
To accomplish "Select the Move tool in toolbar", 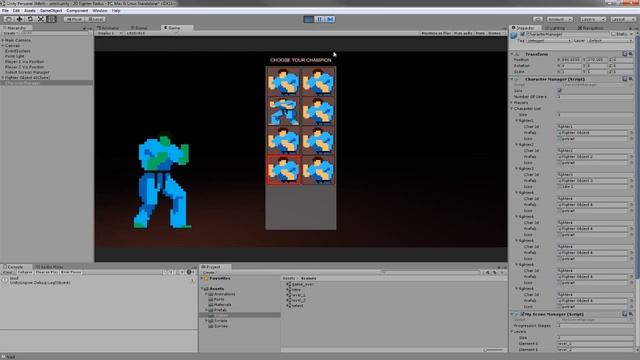I will click(19, 19).
